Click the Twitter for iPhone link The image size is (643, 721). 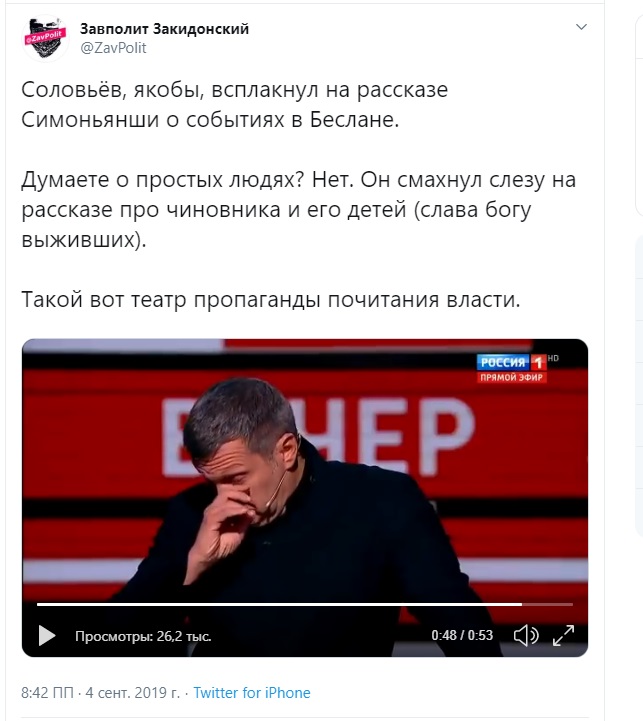(252, 692)
